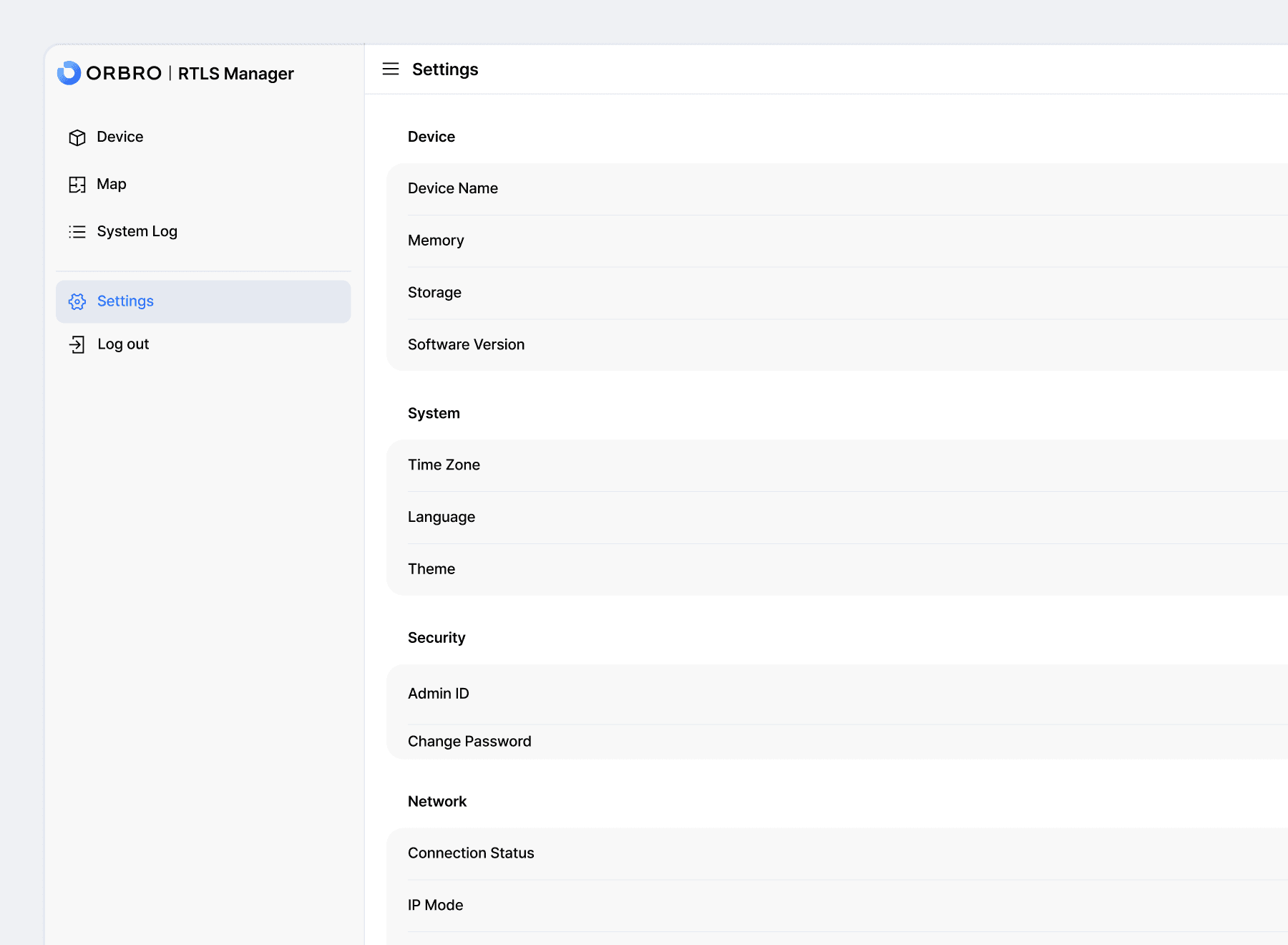Click the Device cube icon
Image resolution: width=1288 pixels, height=945 pixels.
[x=77, y=137]
